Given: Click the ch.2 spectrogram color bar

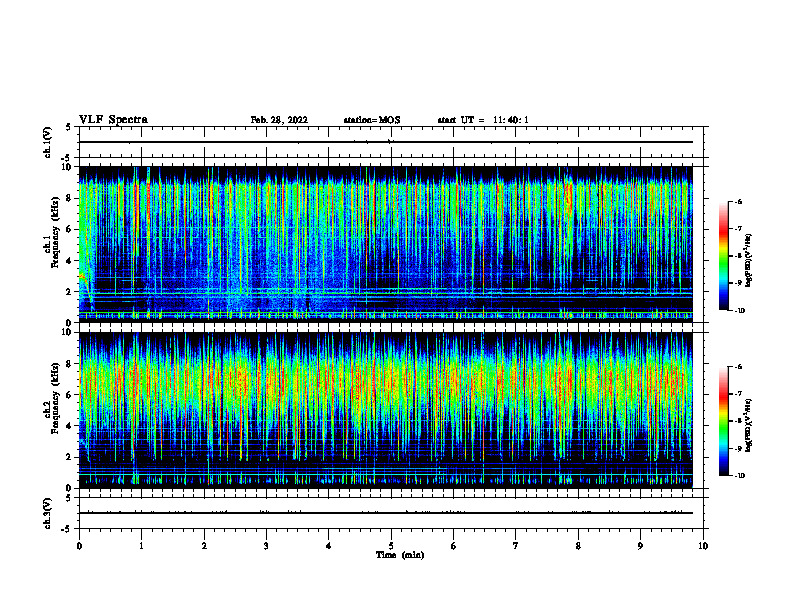Looking at the screenshot, I should tap(723, 421).
